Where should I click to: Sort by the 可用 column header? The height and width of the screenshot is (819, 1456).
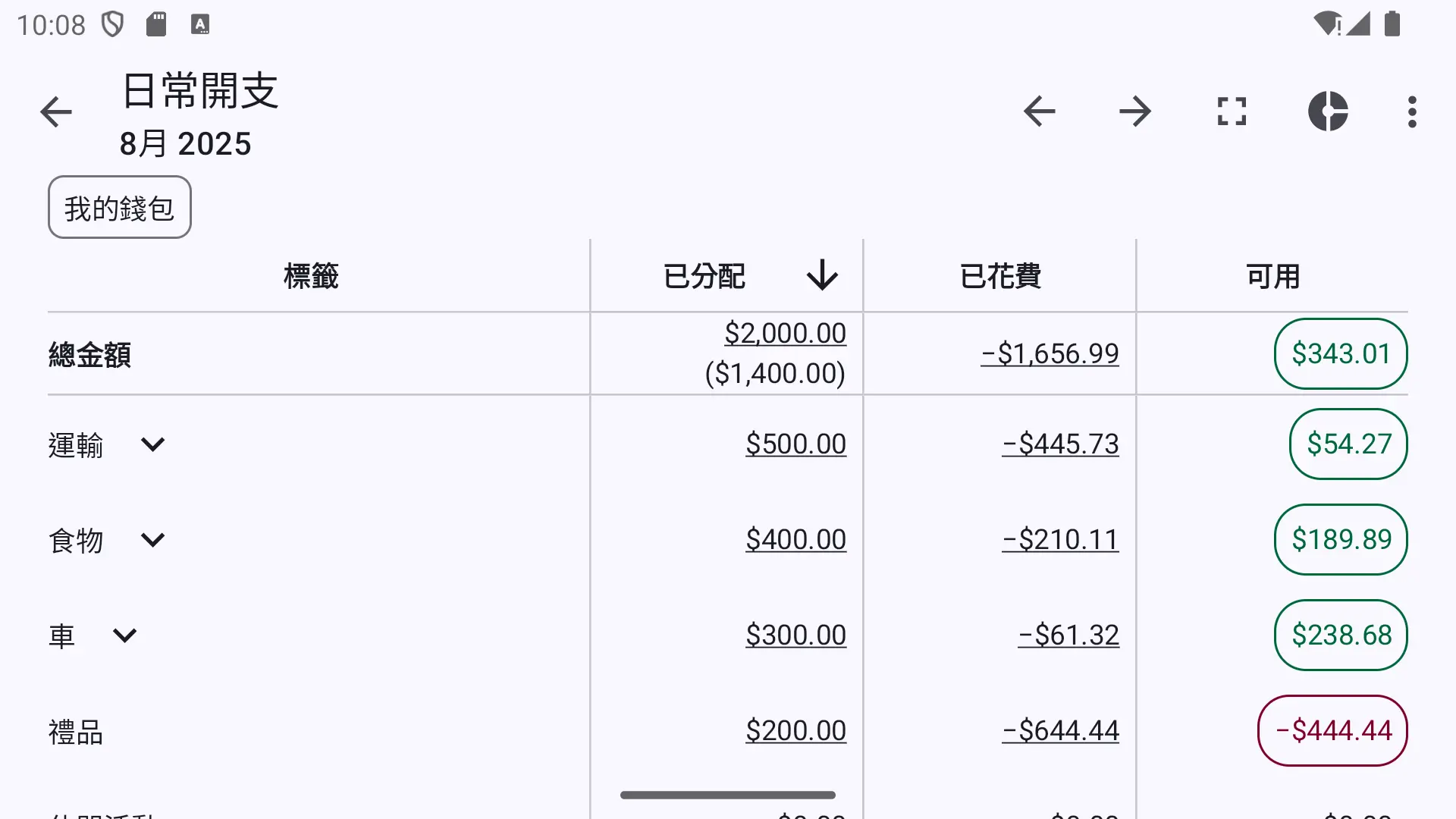[1272, 276]
